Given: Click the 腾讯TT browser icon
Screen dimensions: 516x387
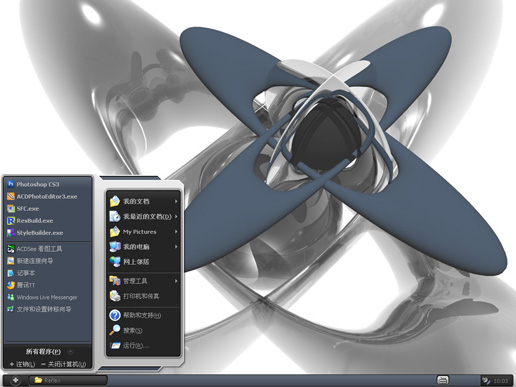Looking at the screenshot, I should tap(11, 285).
